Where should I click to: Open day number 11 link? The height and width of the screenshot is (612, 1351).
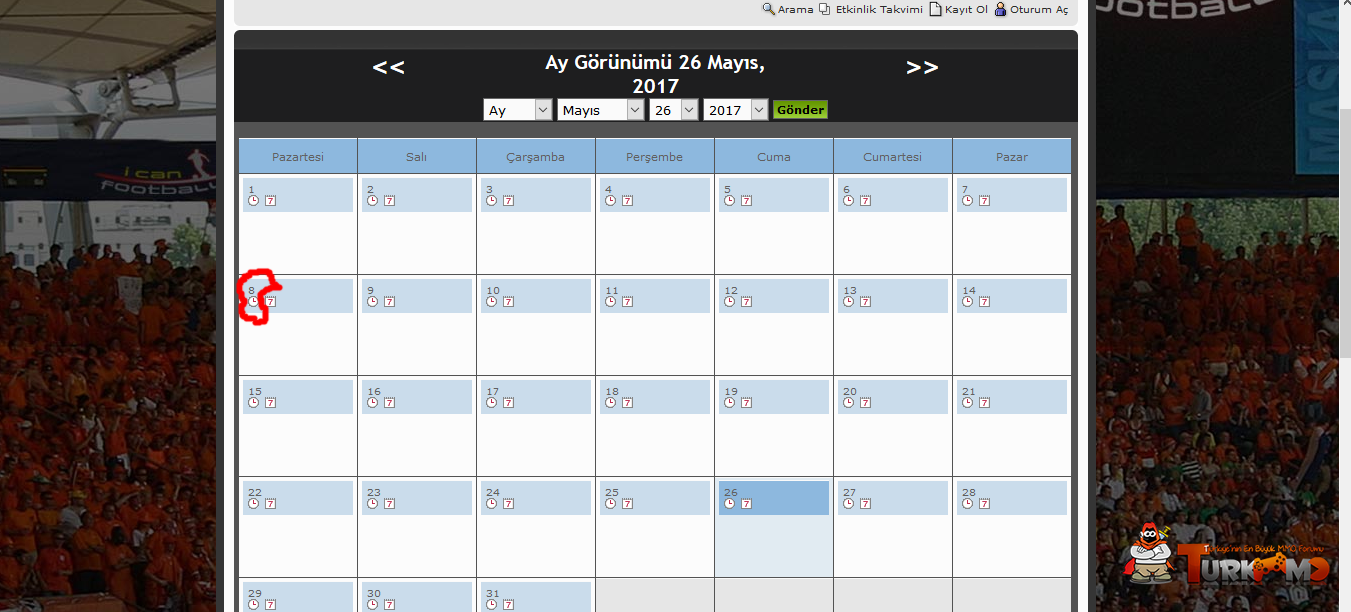point(611,290)
